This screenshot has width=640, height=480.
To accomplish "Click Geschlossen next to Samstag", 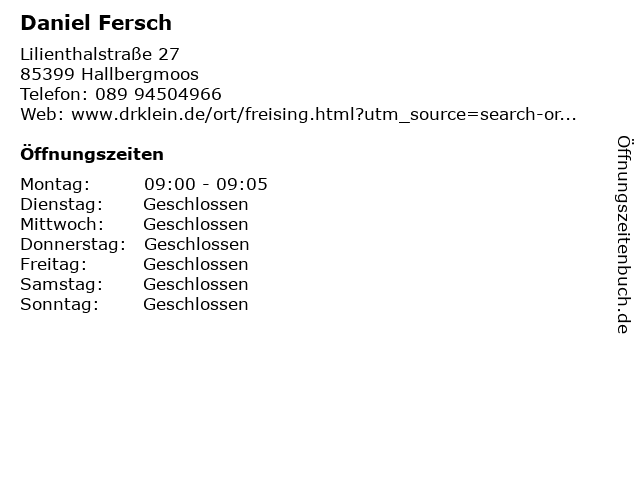I will tap(196, 284).
